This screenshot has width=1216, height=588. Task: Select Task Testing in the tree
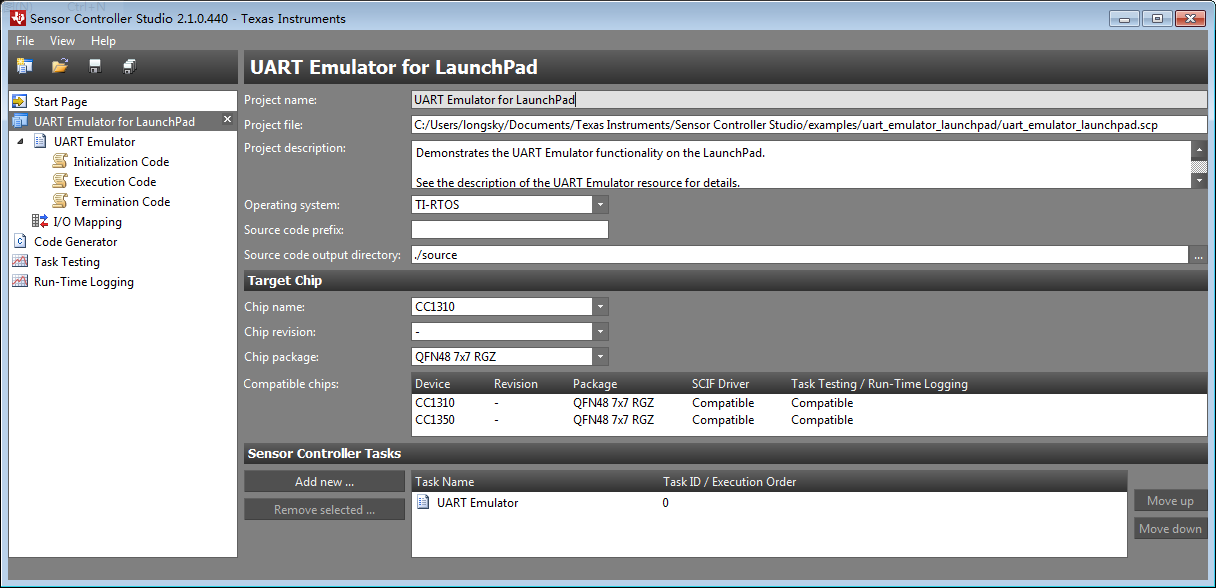[x=67, y=262]
